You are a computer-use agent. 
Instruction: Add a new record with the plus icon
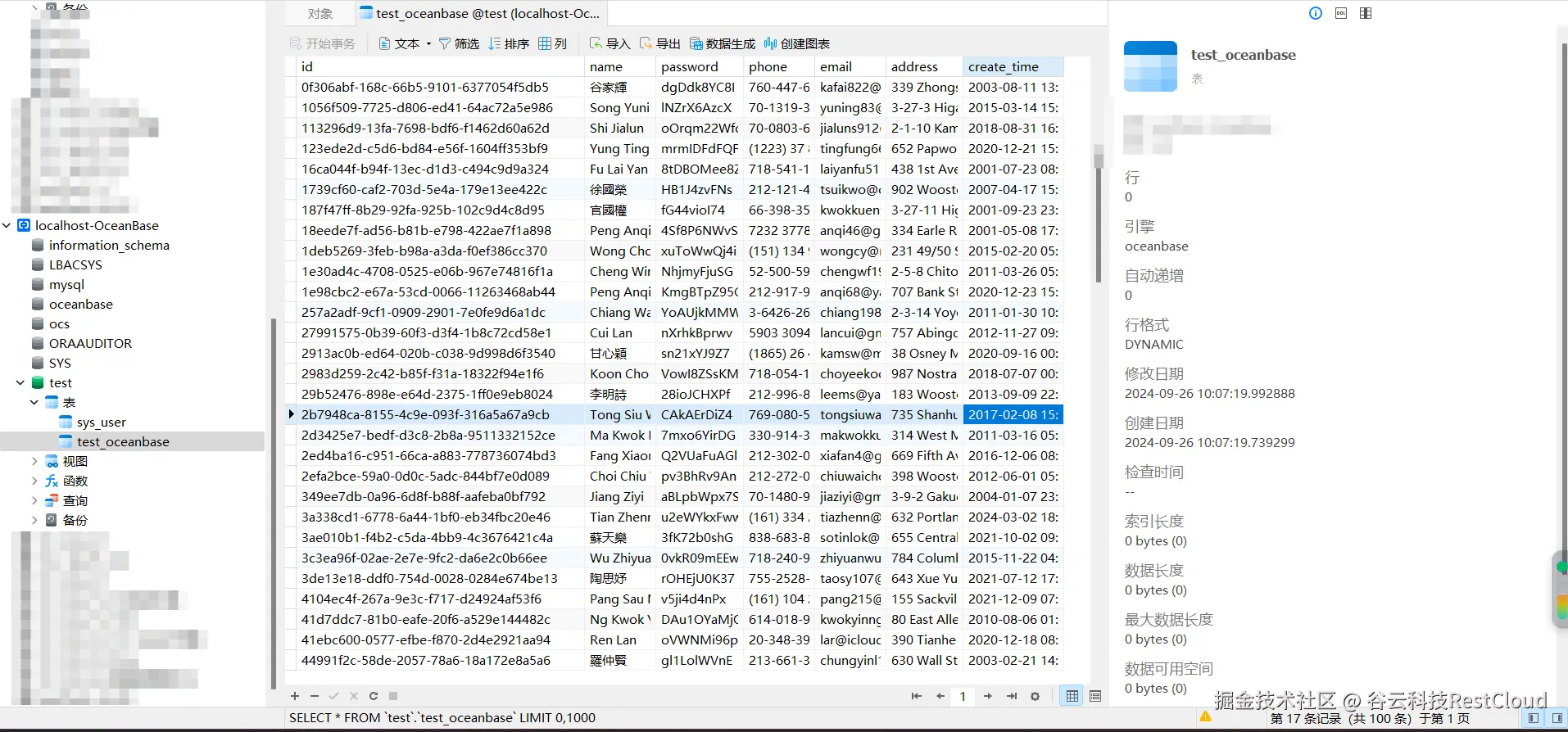pyautogui.click(x=295, y=696)
